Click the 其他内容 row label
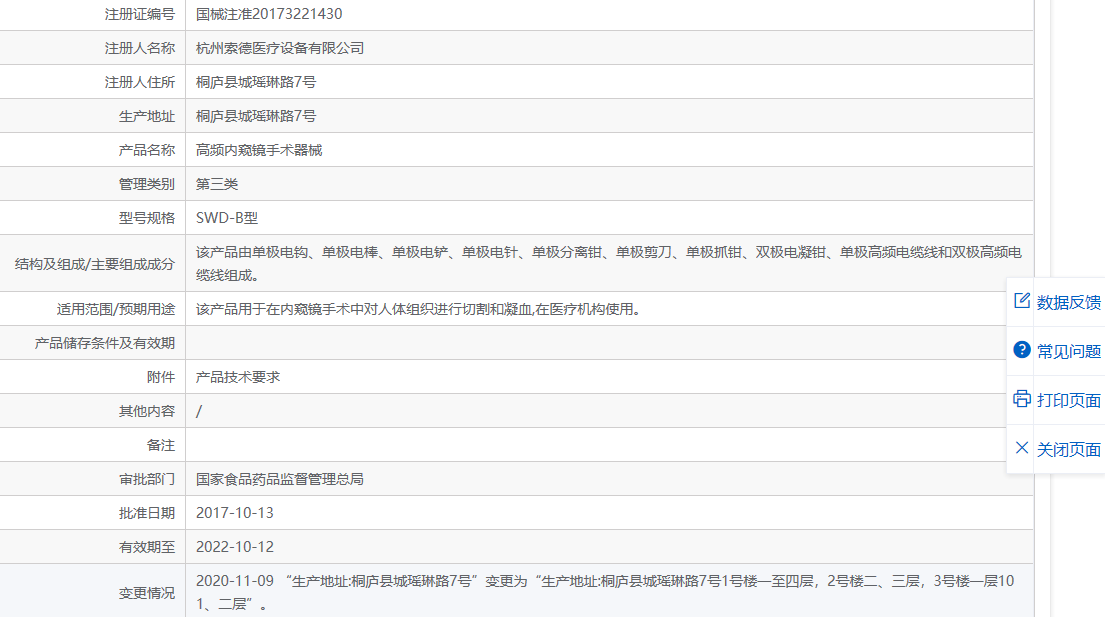 [x=147, y=411]
